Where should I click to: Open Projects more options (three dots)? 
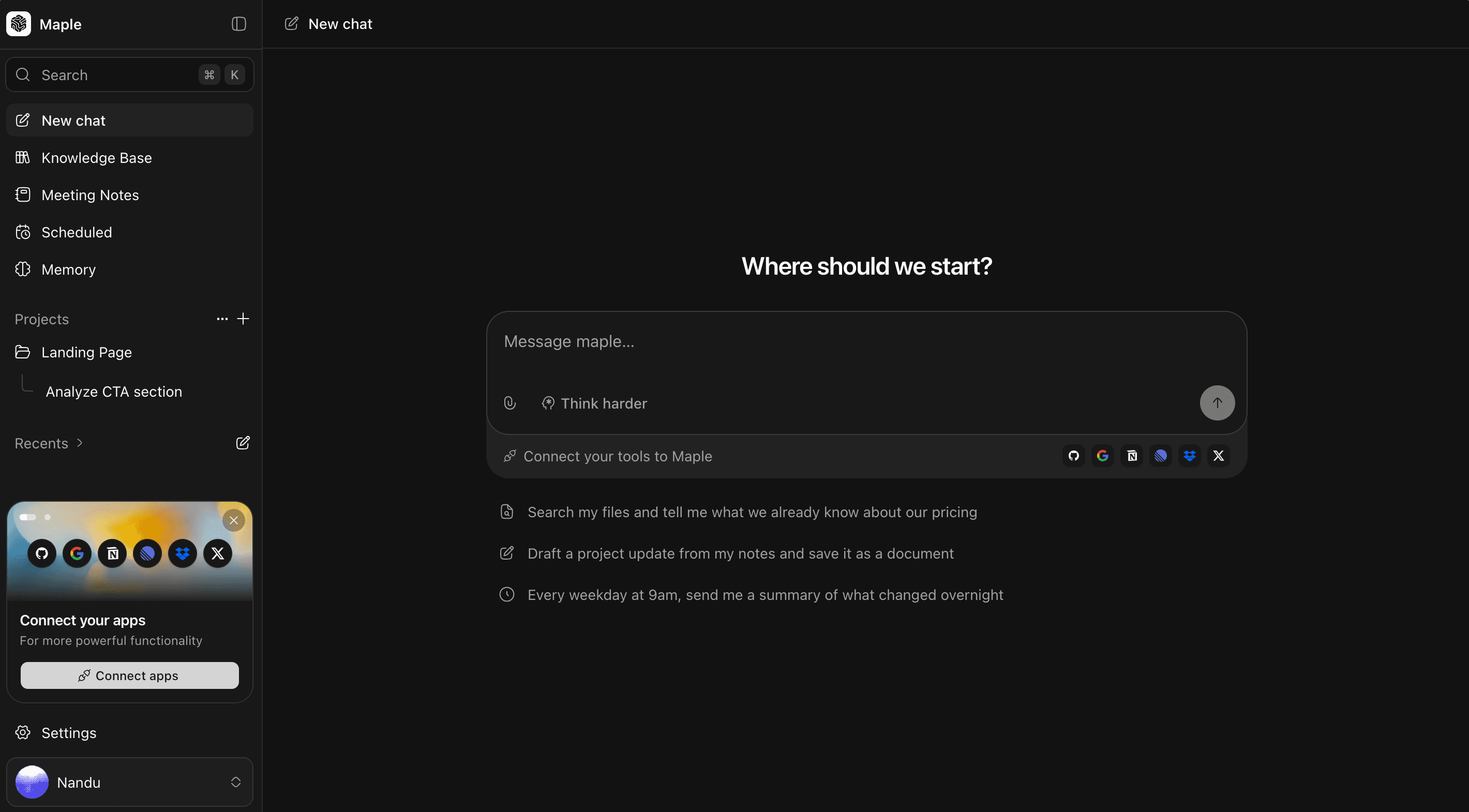tap(222, 319)
